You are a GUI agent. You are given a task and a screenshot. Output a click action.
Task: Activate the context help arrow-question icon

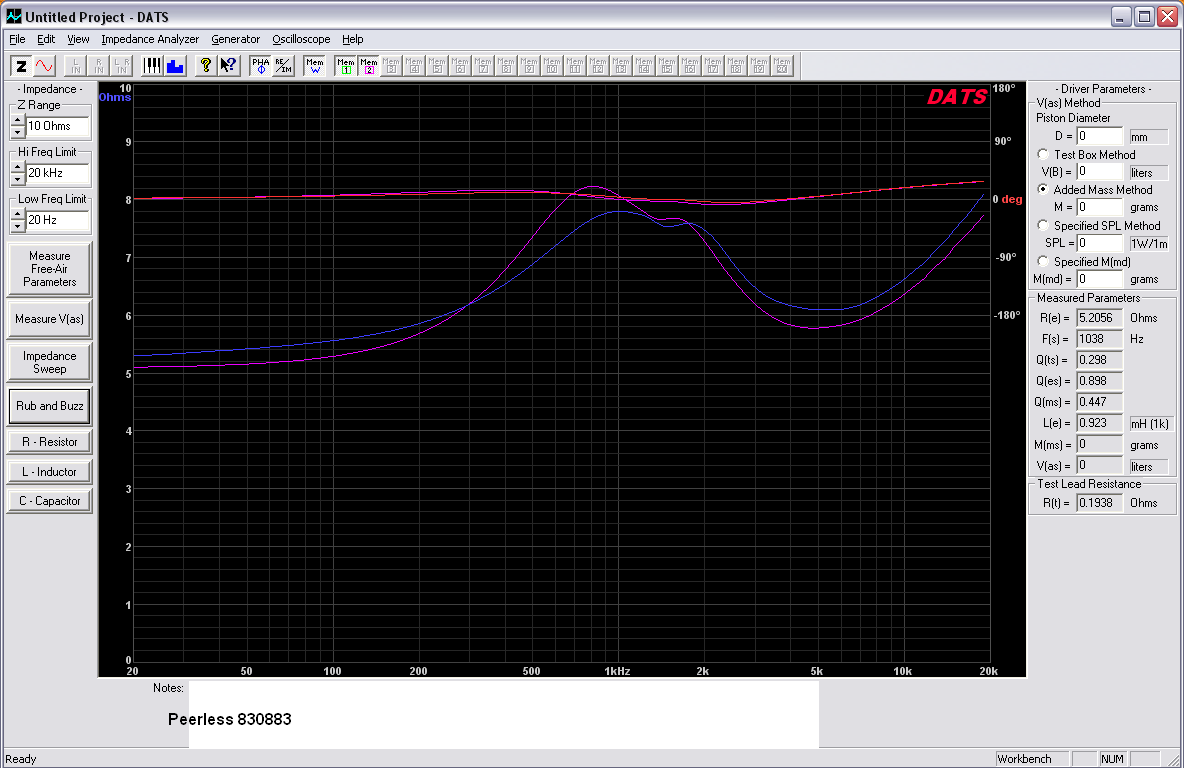pos(228,66)
